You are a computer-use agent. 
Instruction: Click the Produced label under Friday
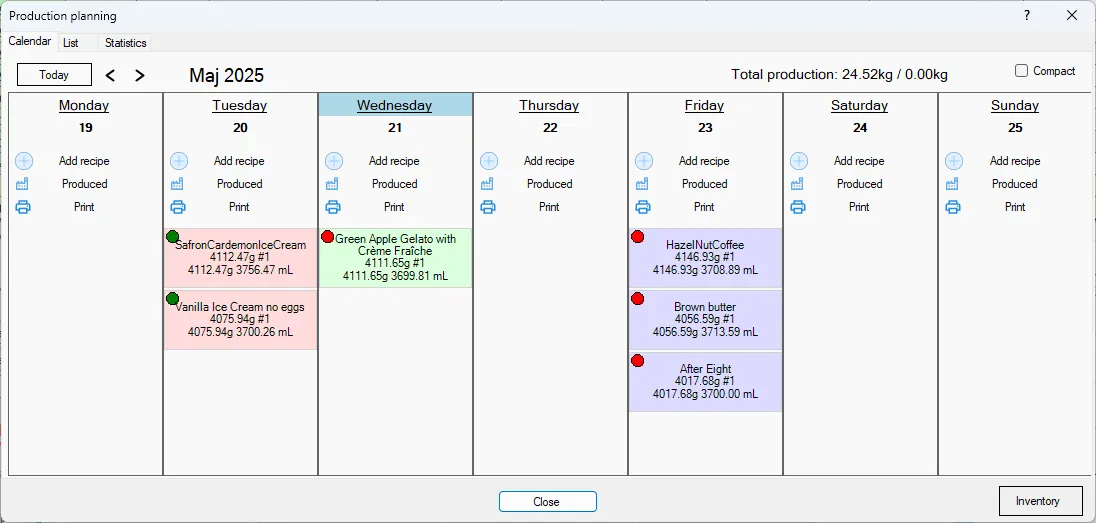click(x=705, y=184)
